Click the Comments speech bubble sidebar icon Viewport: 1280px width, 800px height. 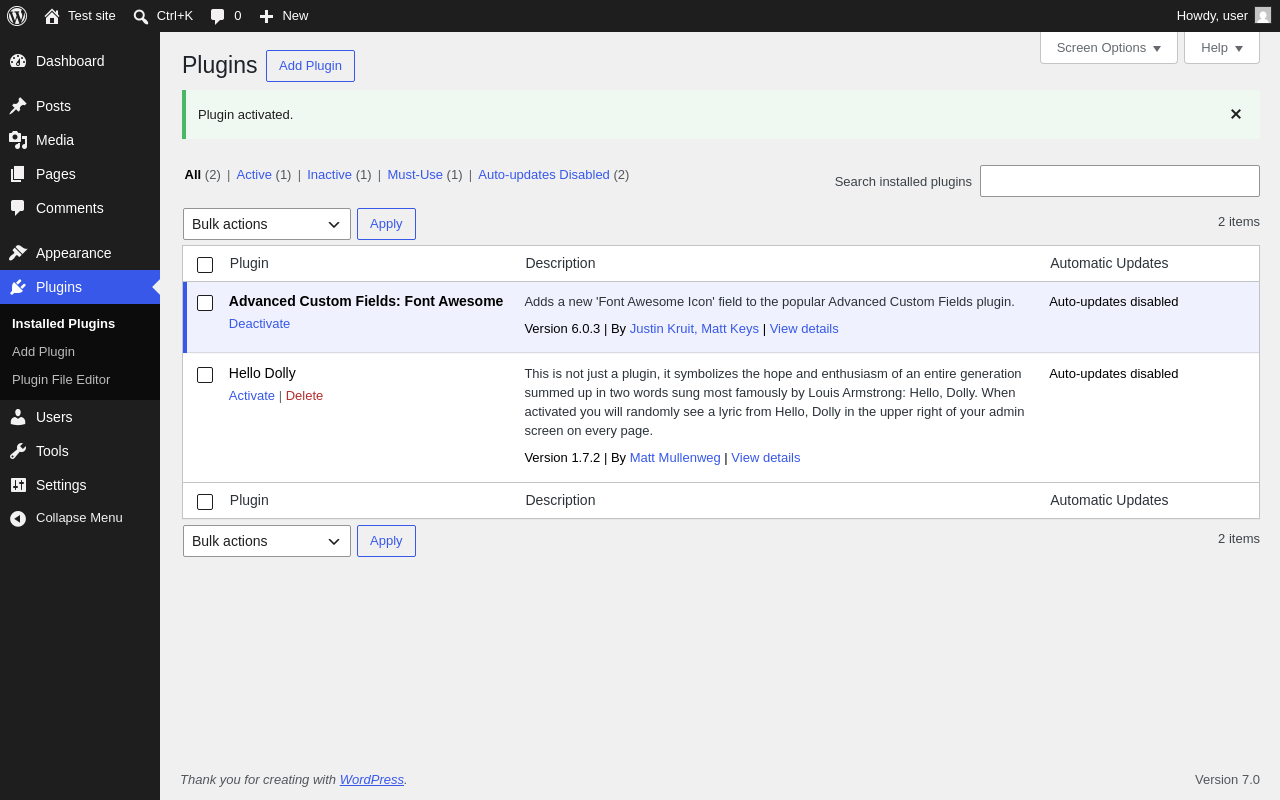click(x=18, y=208)
